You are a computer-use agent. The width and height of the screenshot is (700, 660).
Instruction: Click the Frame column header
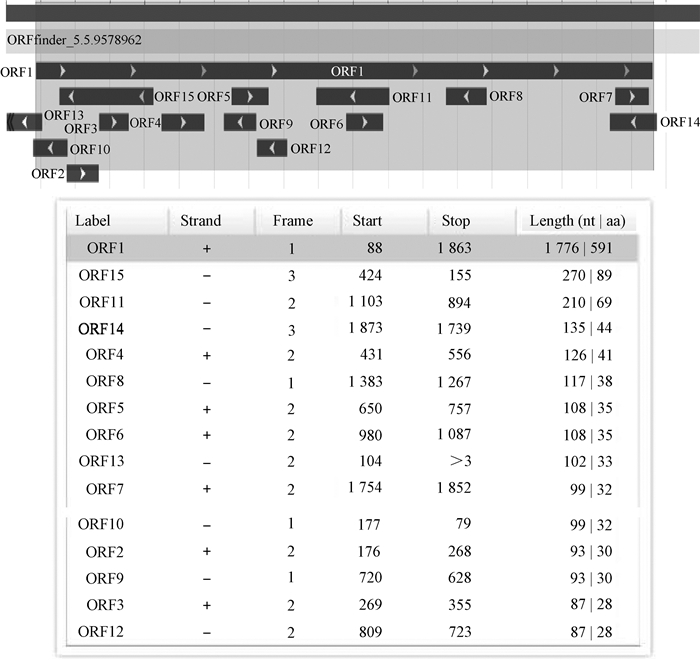(292, 221)
